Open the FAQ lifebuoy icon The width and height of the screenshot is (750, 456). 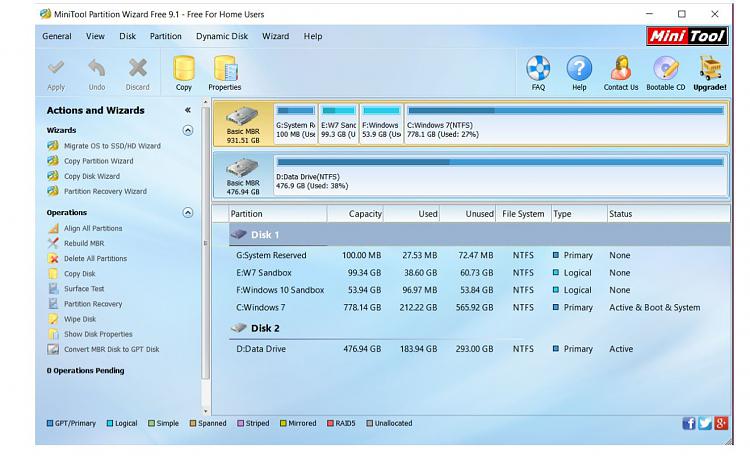click(538, 68)
